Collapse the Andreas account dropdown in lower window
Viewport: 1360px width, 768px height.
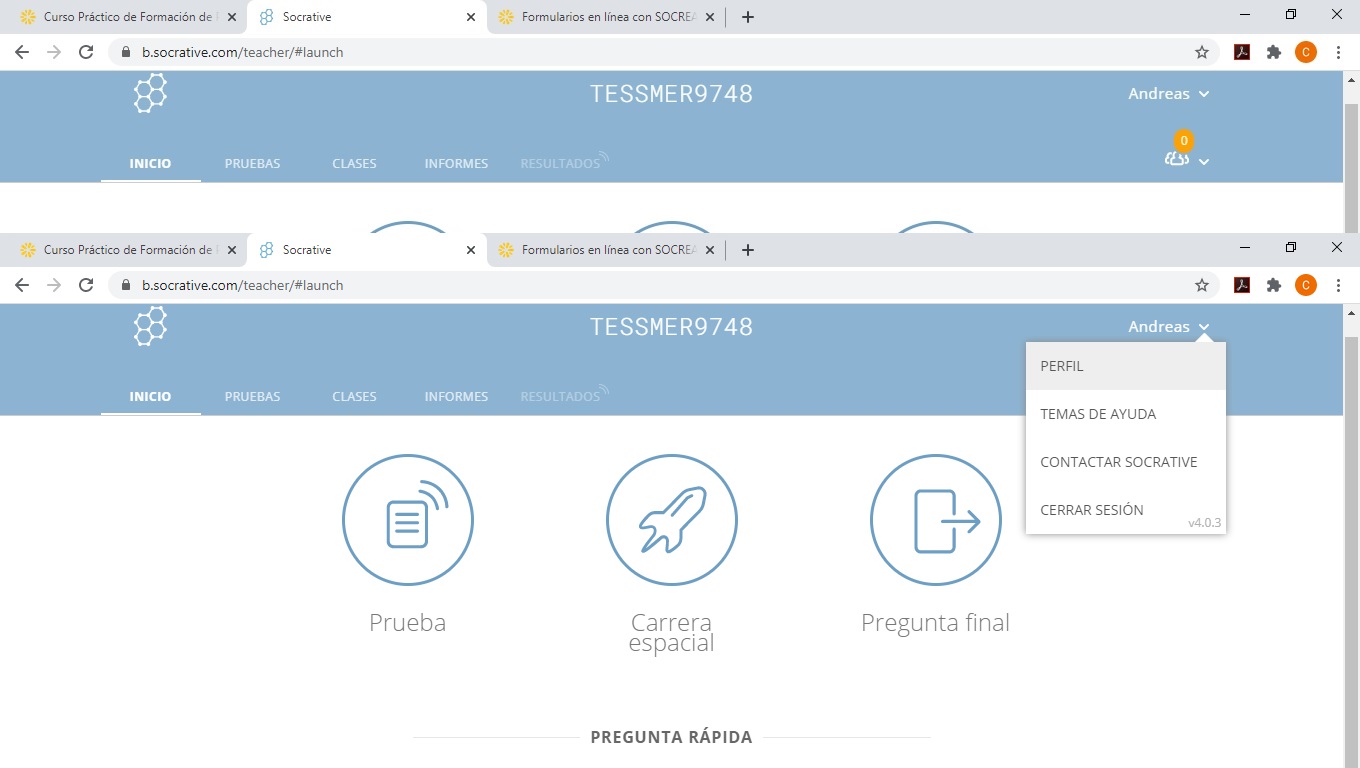click(1169, 327)
